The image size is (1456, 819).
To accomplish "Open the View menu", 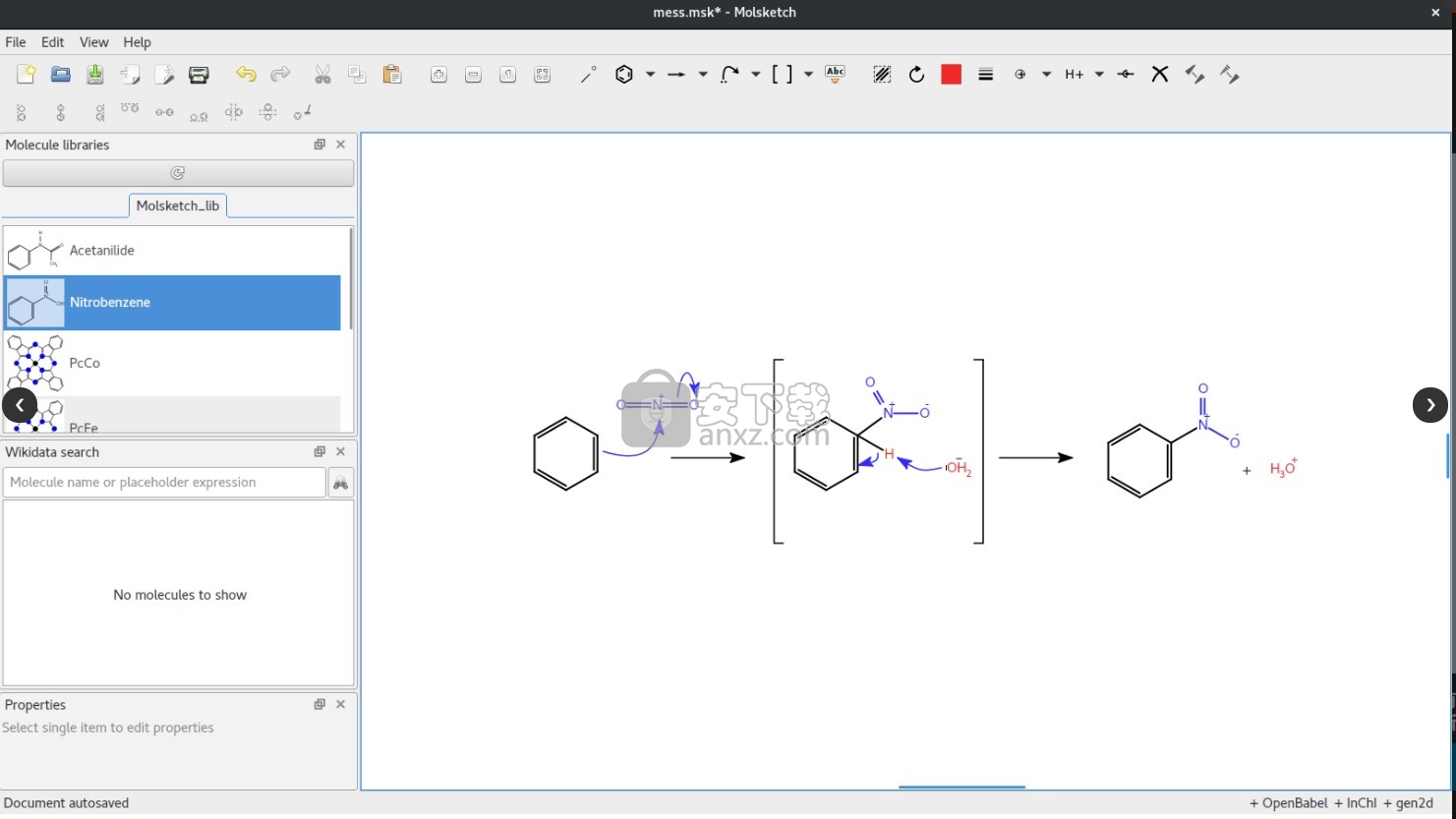I will click(x=93, y=42).
